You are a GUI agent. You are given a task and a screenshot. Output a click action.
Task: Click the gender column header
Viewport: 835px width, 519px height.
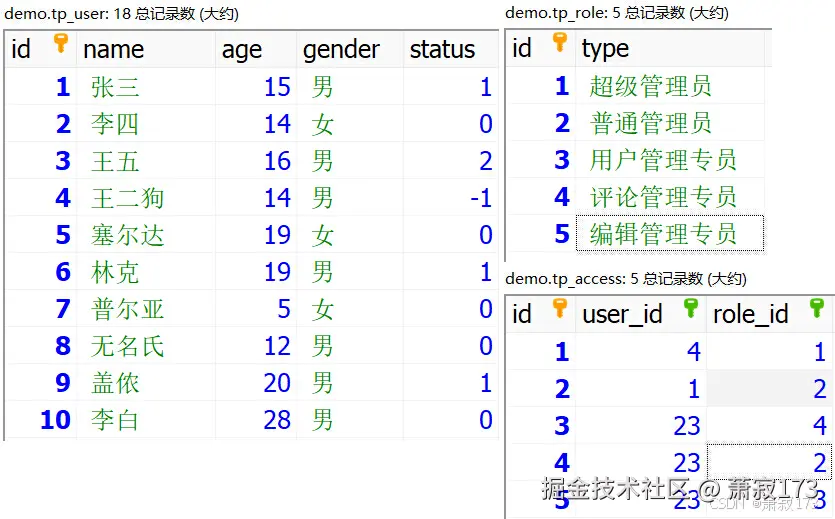(x=350, y=50)
